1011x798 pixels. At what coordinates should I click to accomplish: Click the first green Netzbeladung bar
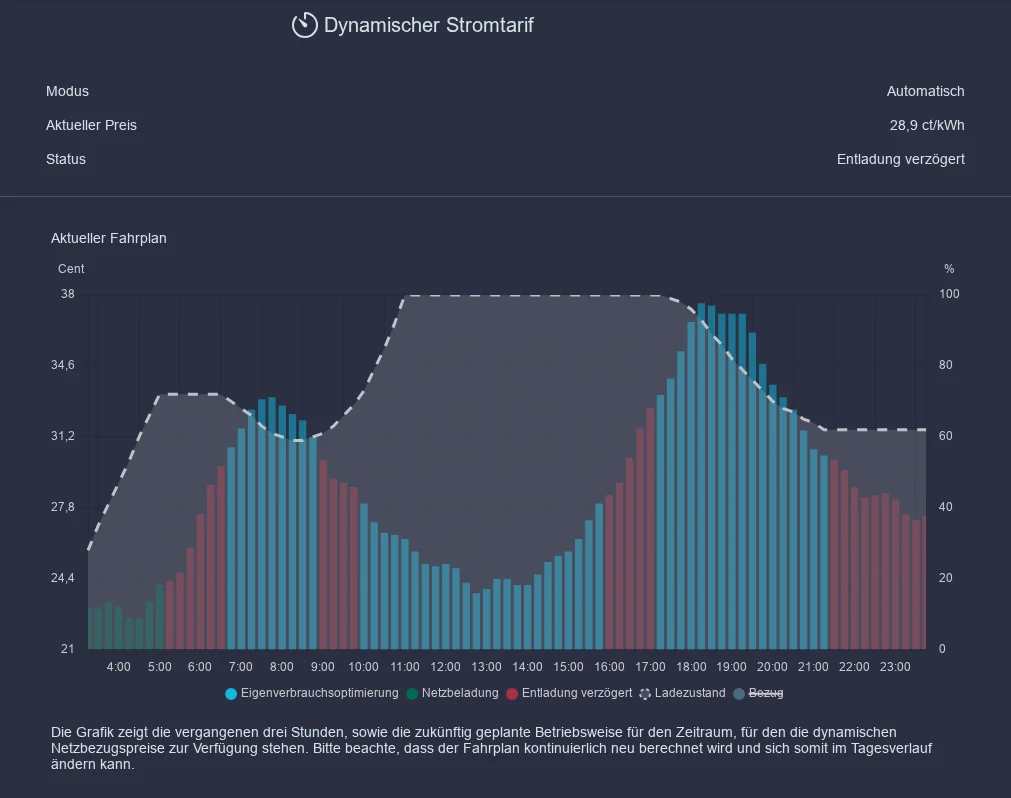[x=91, y=628]
